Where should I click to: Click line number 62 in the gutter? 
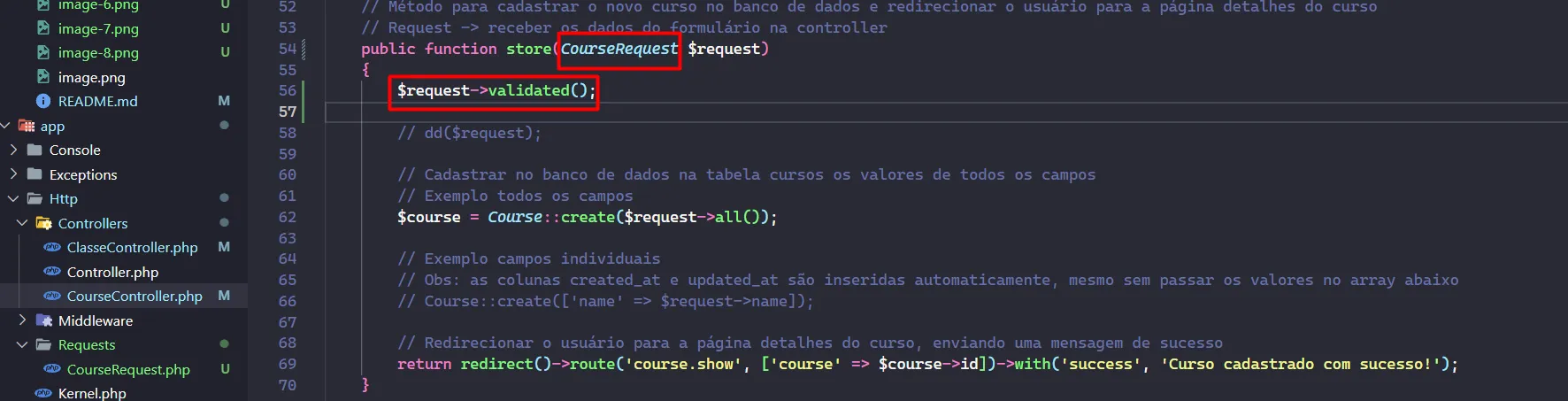(x=288, y=217)
